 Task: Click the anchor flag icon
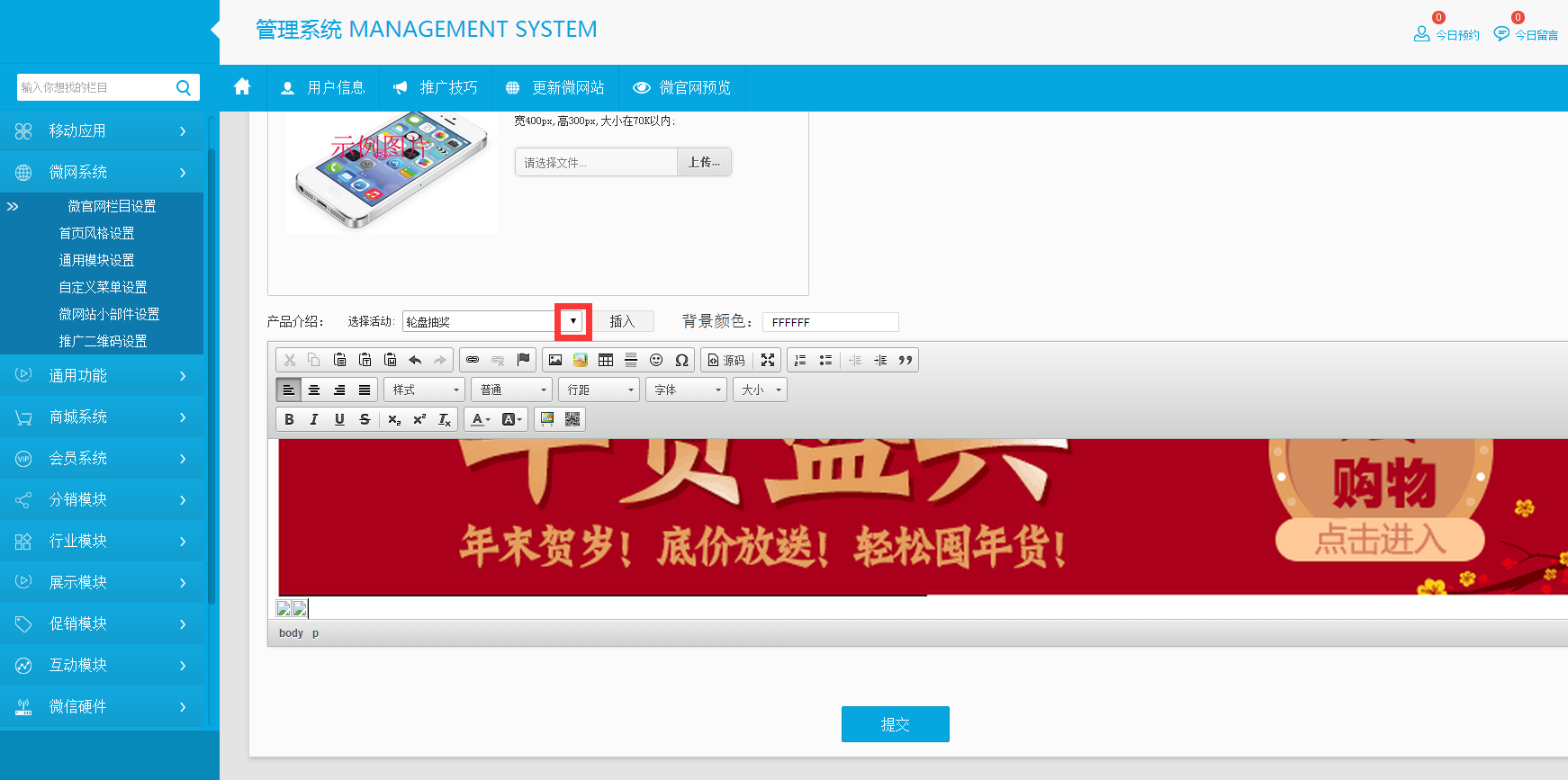coord(523,360)
